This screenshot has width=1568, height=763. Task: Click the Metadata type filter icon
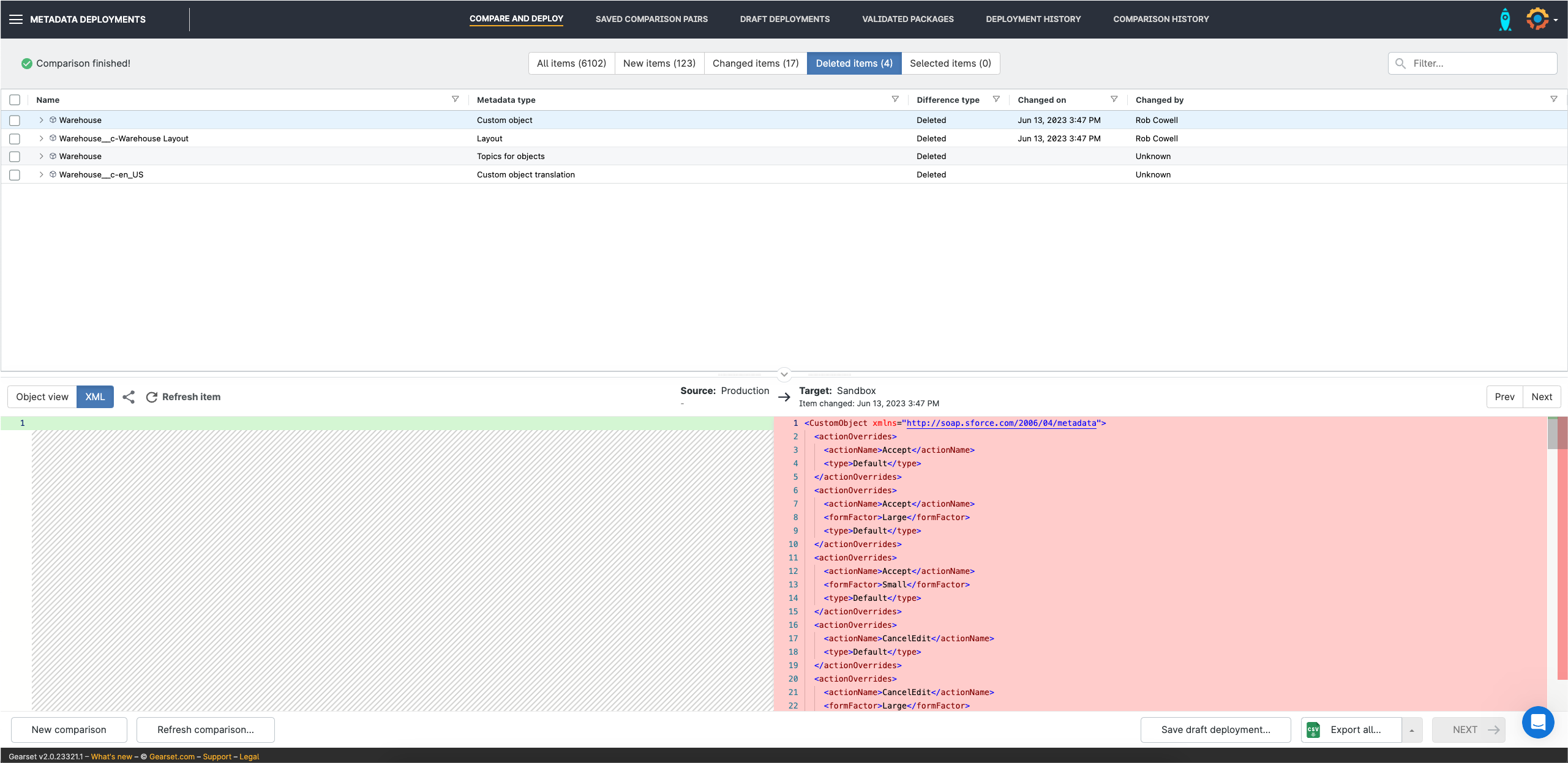pos(895,99)
